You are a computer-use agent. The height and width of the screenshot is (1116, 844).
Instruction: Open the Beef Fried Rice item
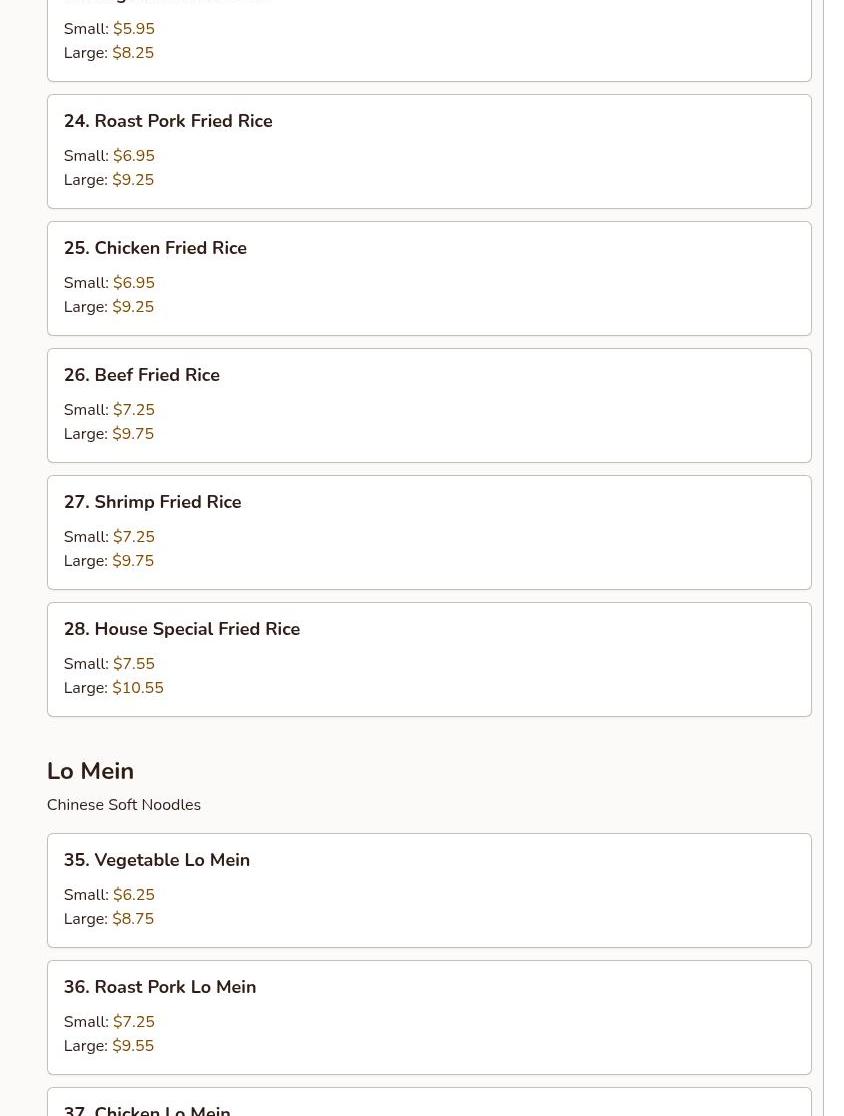tap(142, 375)
